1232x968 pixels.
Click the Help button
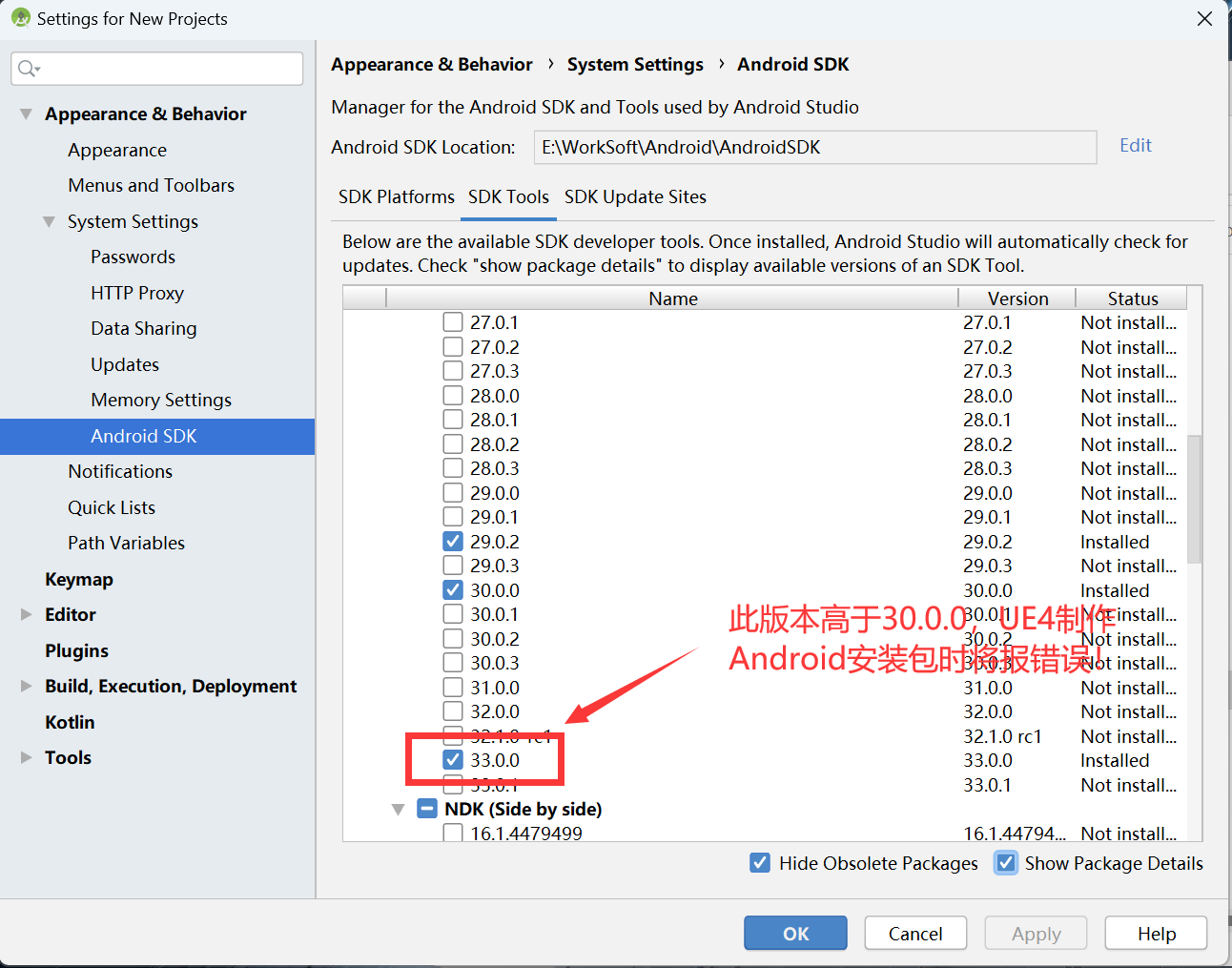coord(1156,934)
